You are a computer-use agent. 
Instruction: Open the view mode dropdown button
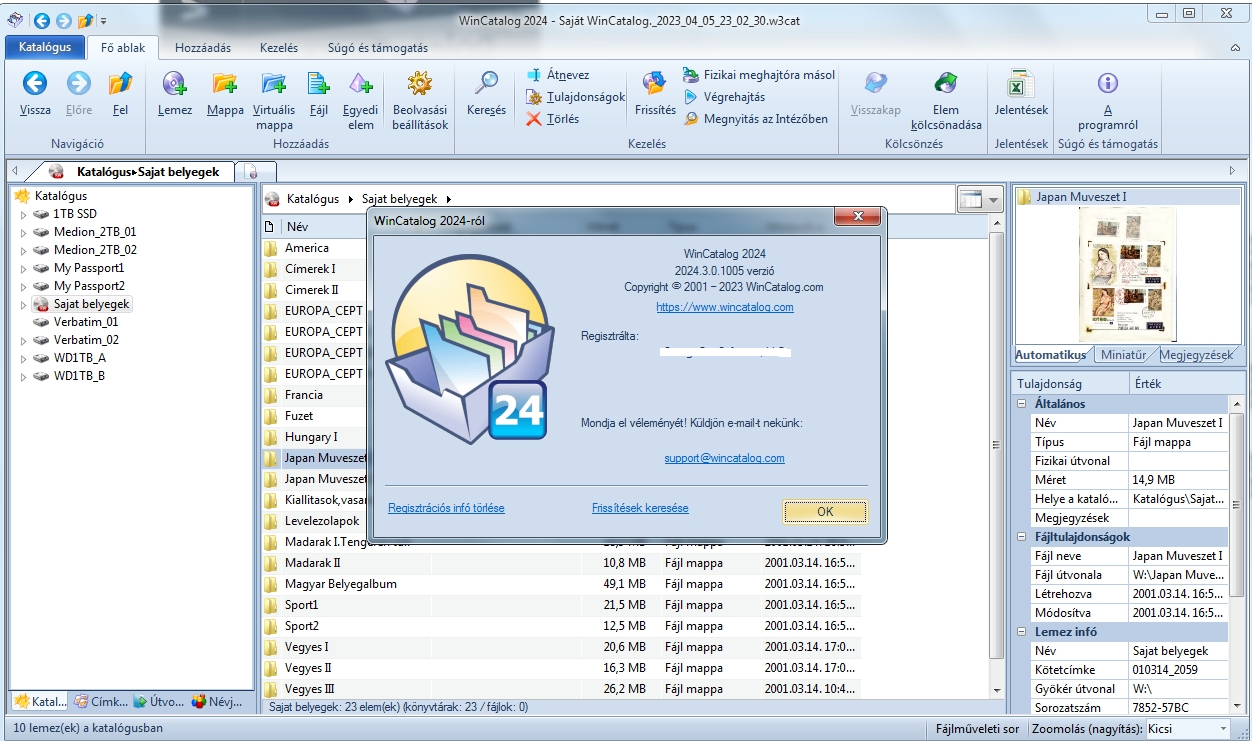tap(993, 200)
